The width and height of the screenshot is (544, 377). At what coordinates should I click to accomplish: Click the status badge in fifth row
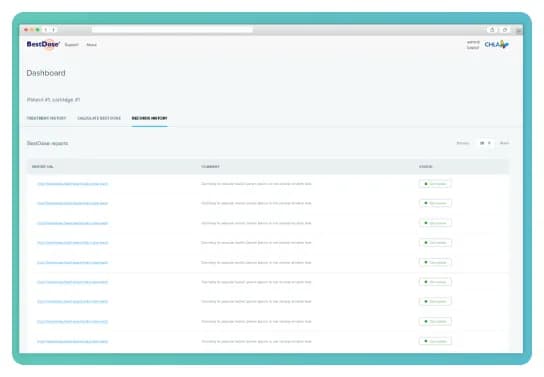pyautogui.click(x=435, y=263)
